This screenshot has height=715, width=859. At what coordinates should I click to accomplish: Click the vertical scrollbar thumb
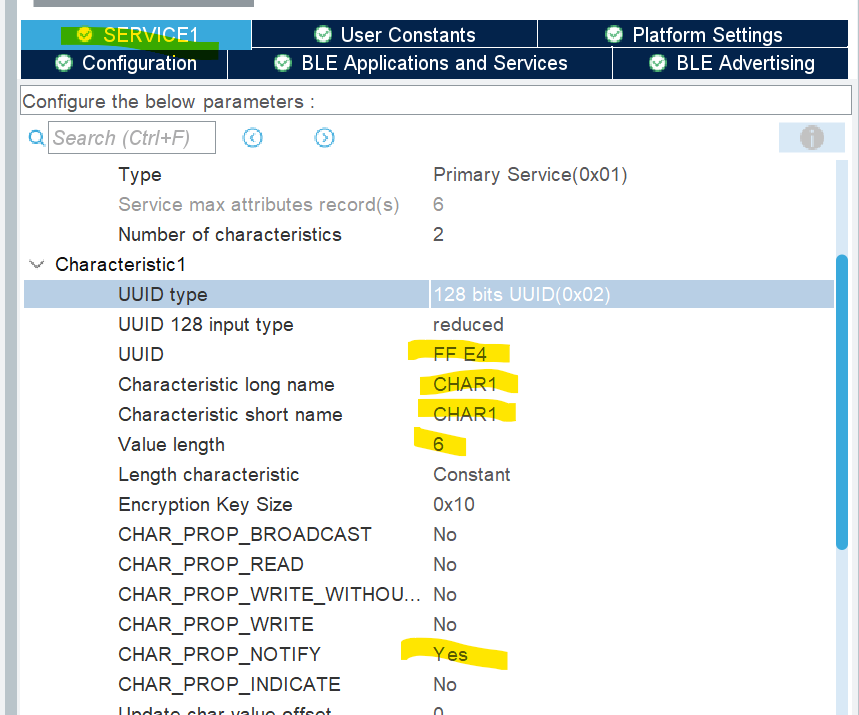[841, 402]
